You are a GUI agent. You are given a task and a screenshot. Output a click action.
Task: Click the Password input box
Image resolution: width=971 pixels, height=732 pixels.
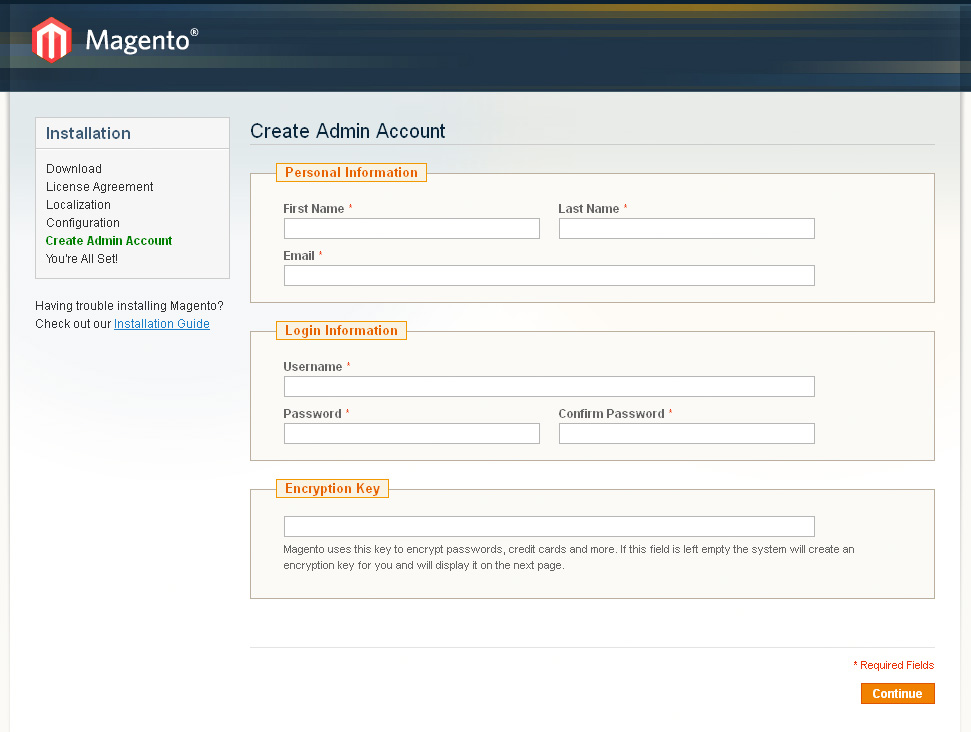coord(412,434)
